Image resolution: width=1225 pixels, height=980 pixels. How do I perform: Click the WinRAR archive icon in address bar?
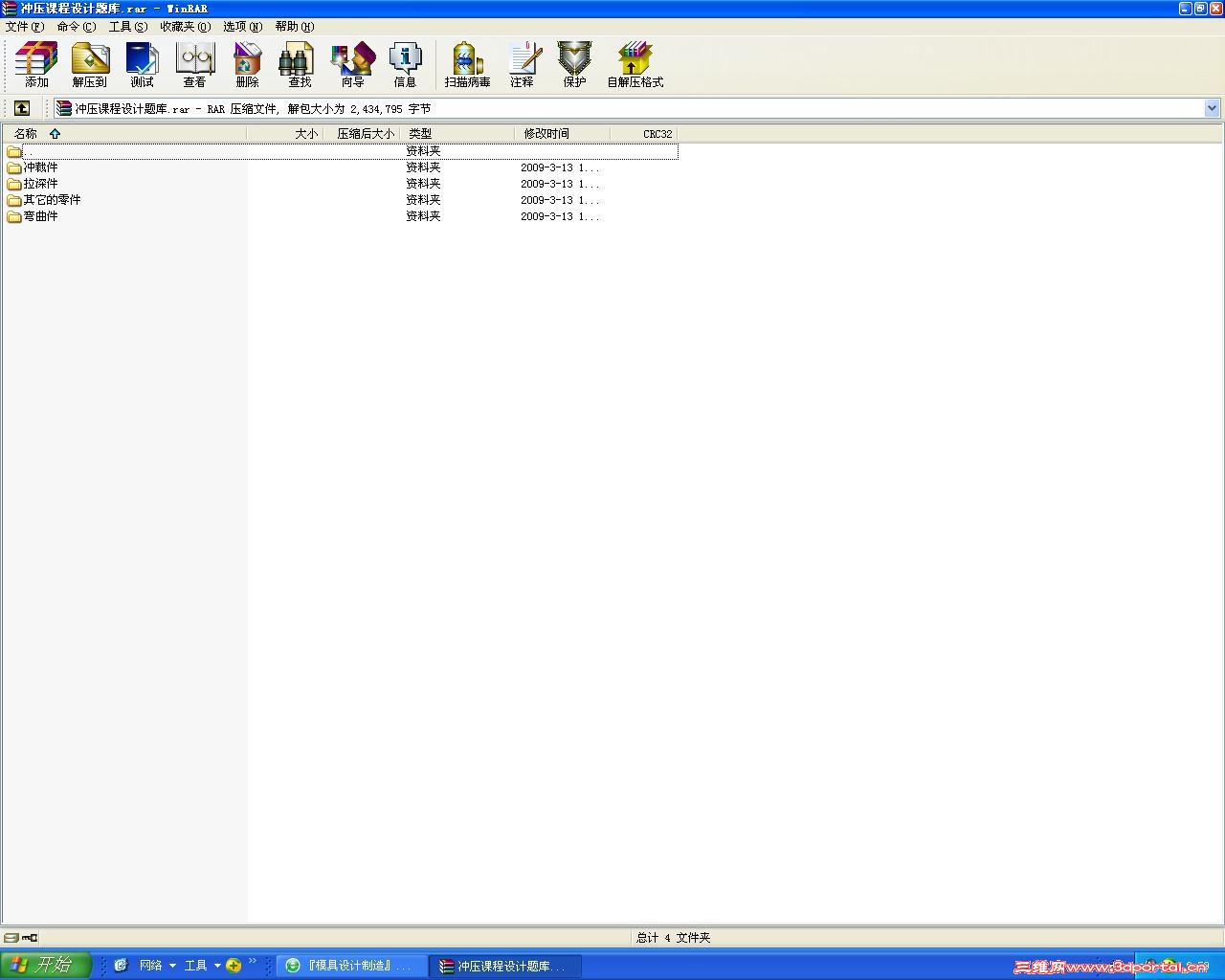coord(64,108)
